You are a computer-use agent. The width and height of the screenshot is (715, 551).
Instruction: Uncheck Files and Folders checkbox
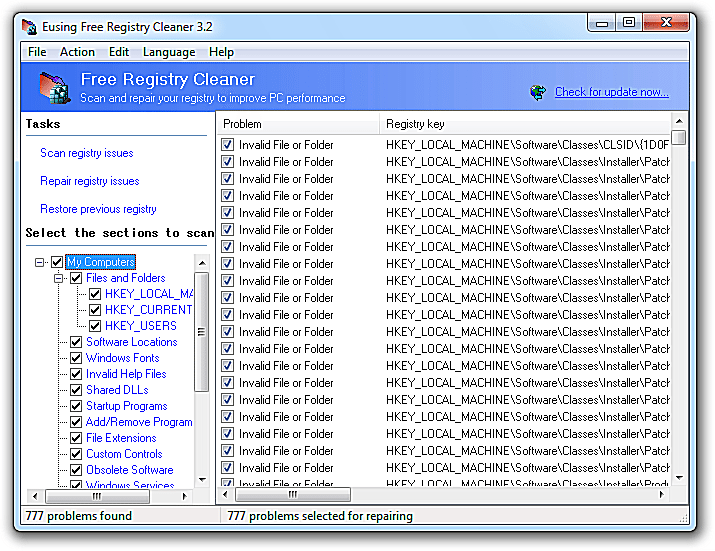(x=76, y=278)
